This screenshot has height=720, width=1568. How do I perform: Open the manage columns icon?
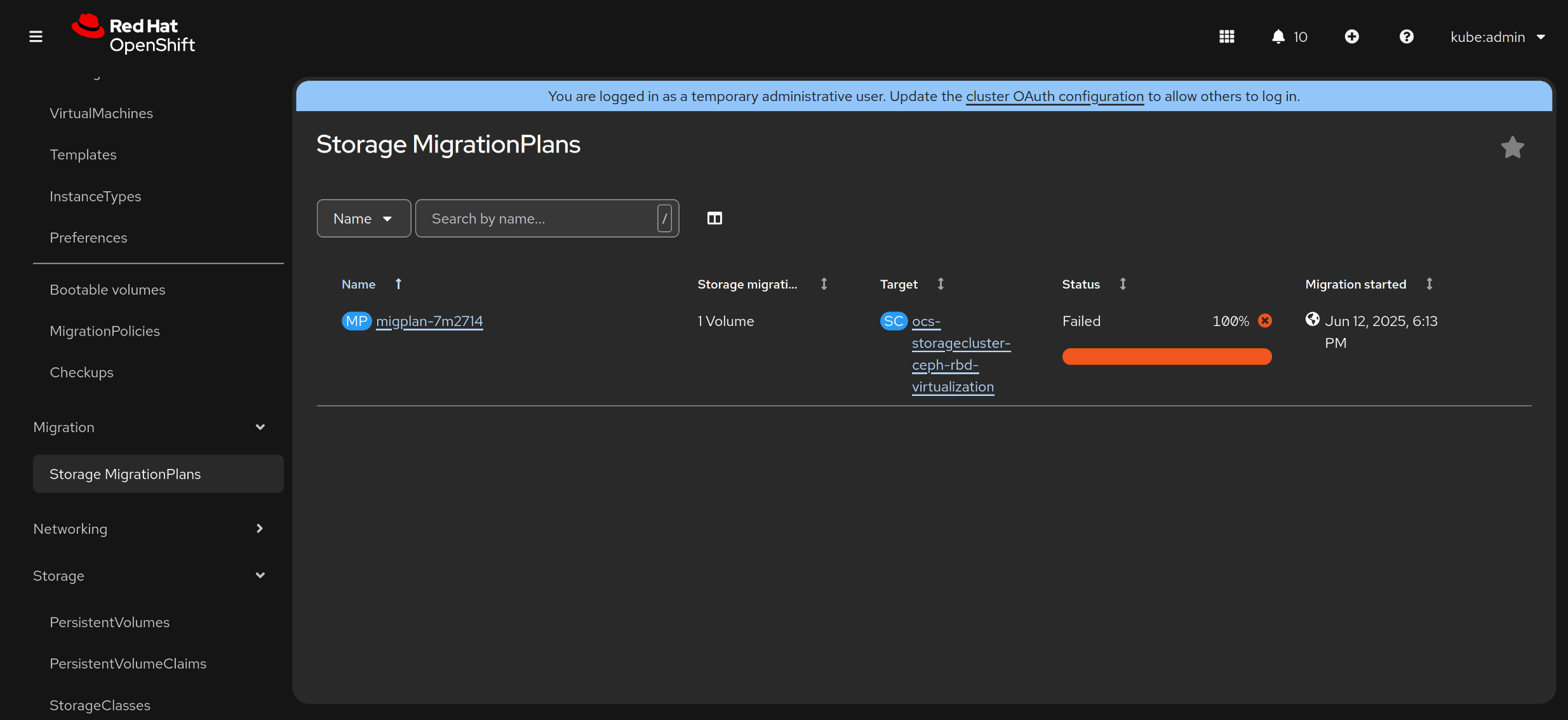(x=714, y=219)
